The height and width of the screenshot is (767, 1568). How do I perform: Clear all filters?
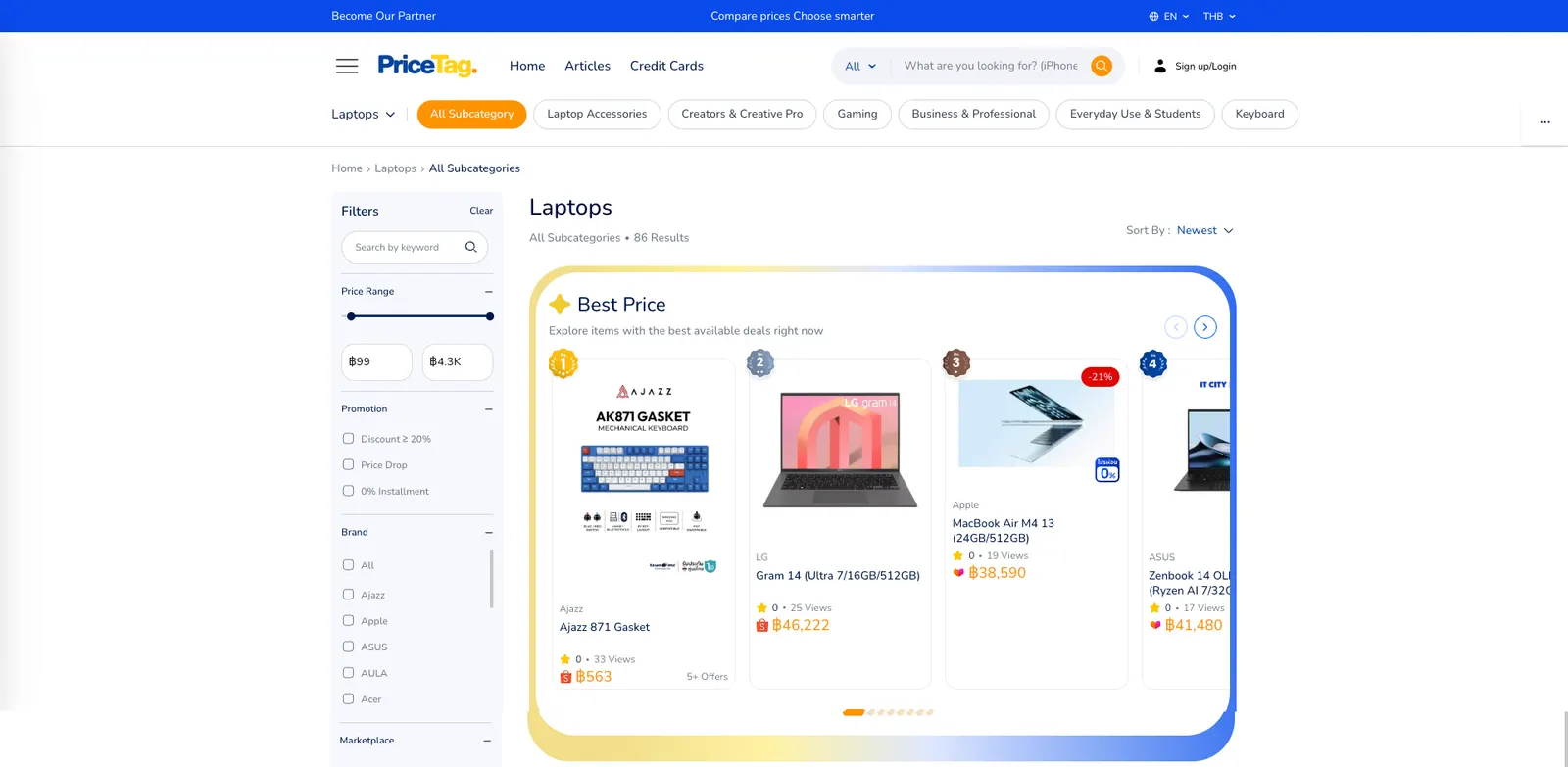pos(481,211)
